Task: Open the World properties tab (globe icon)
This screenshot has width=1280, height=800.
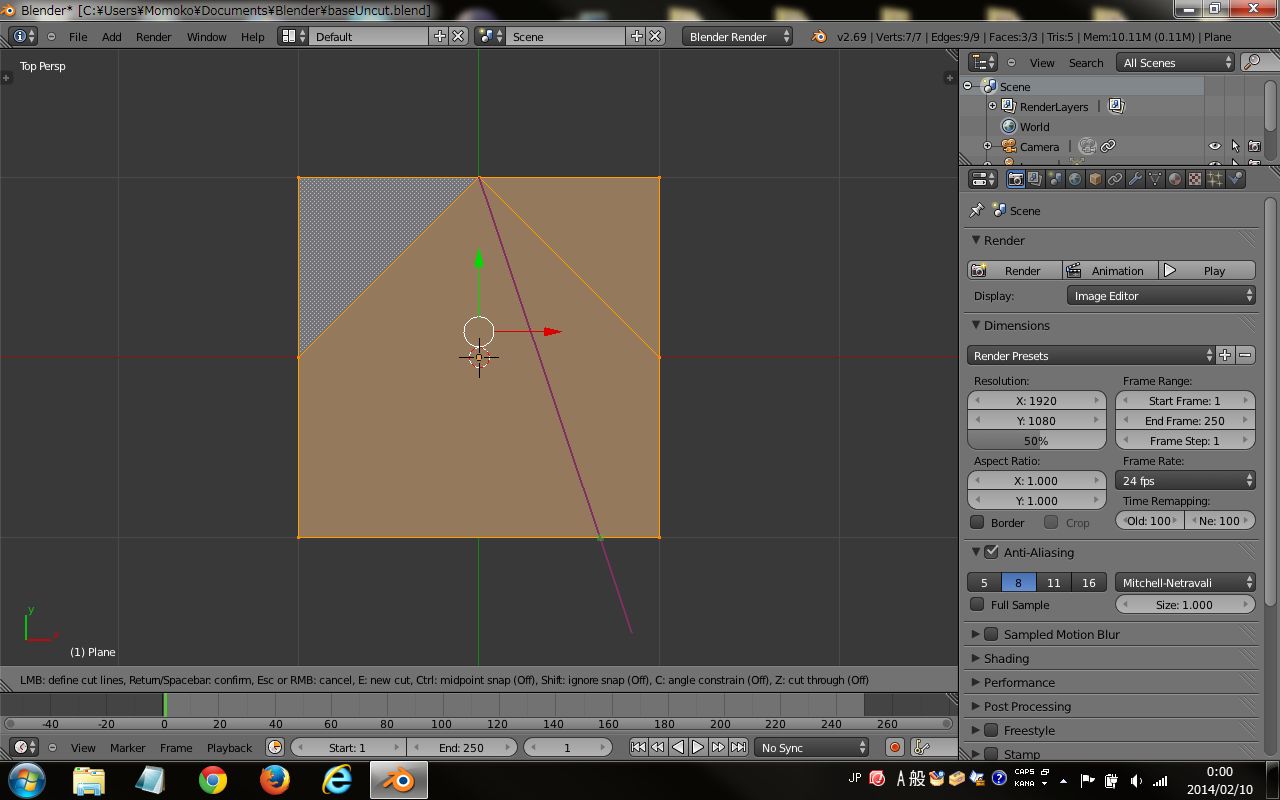Action: pos(1075,179)
